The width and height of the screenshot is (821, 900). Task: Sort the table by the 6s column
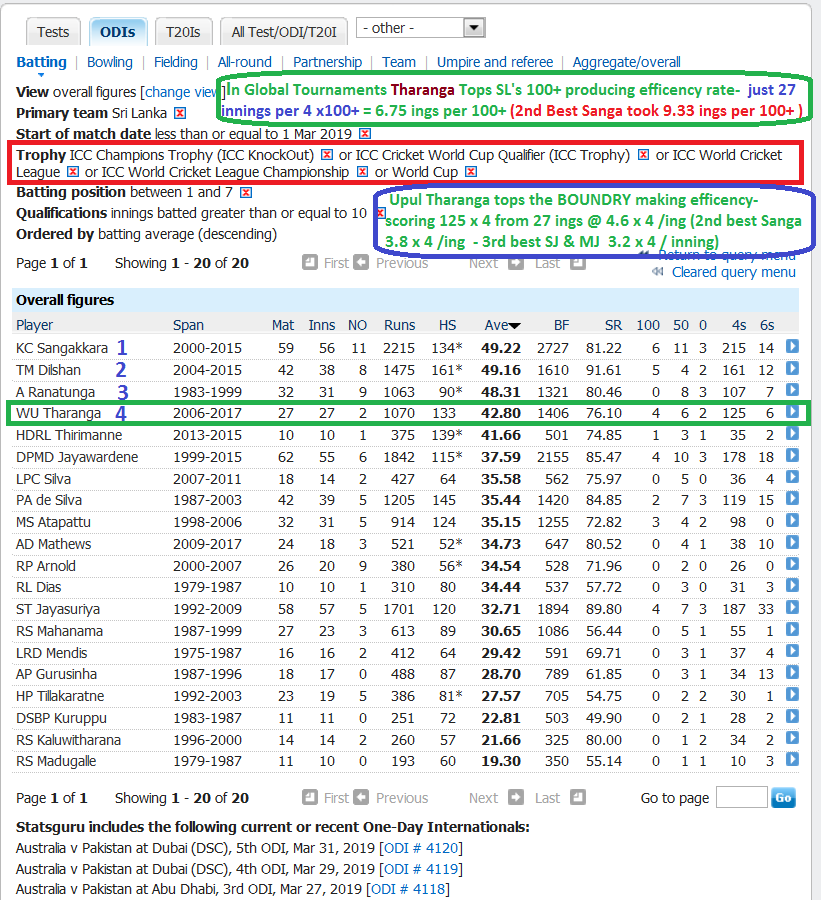(767, 325)
